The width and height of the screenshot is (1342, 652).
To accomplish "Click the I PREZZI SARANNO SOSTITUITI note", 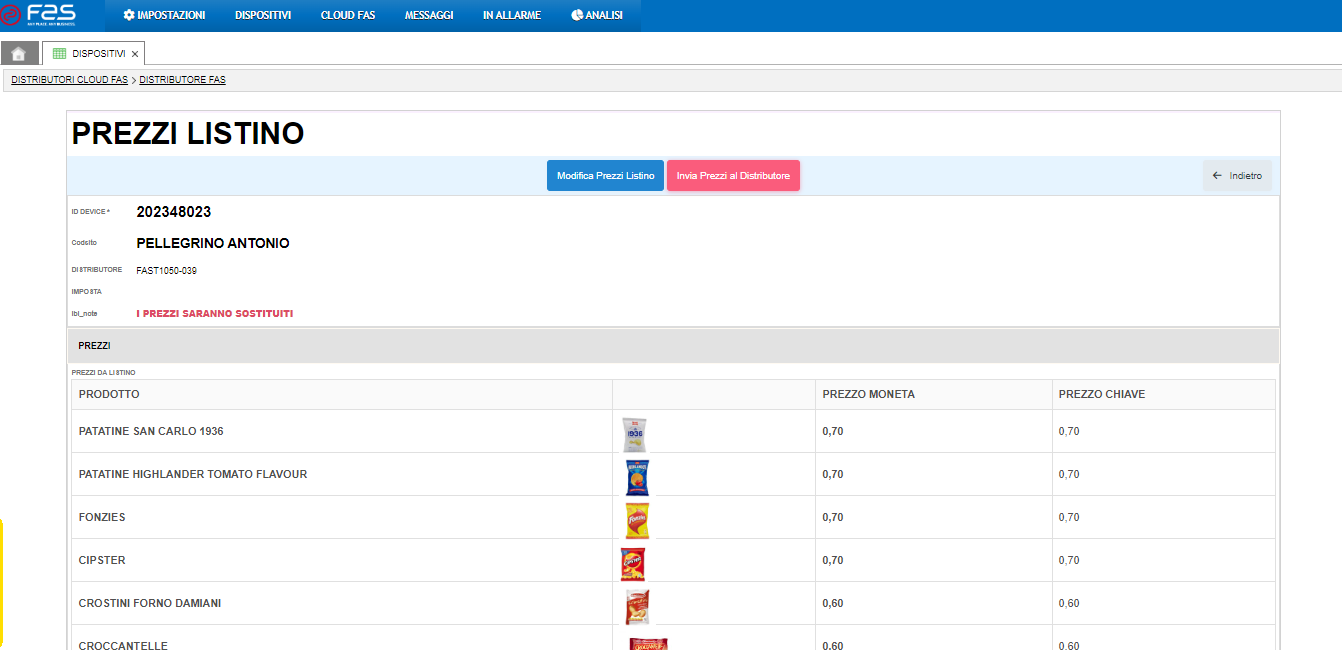I will click(x=215, y=314).
